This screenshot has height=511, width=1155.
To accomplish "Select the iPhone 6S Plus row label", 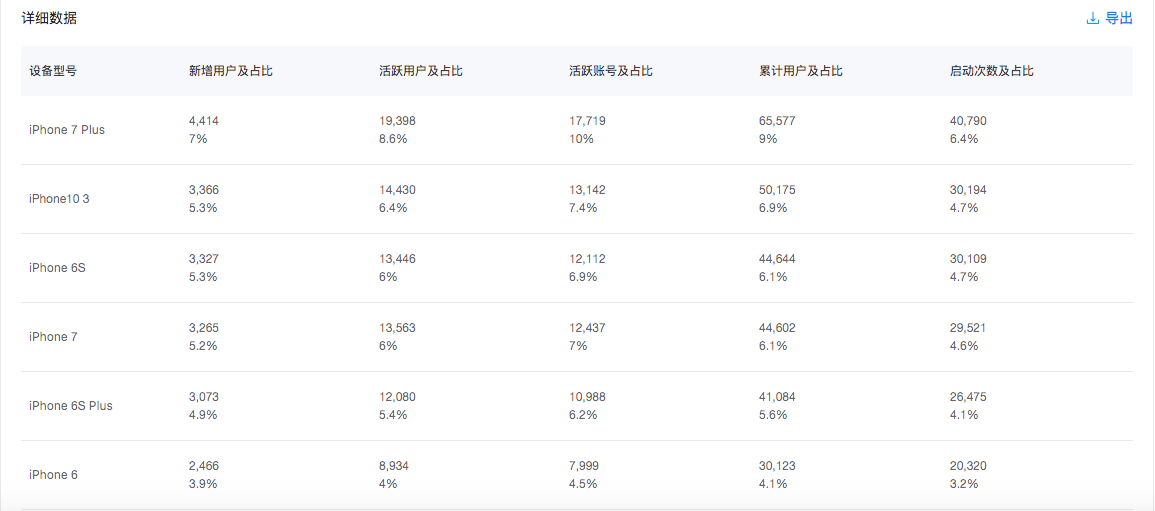I will click(71, 406).
